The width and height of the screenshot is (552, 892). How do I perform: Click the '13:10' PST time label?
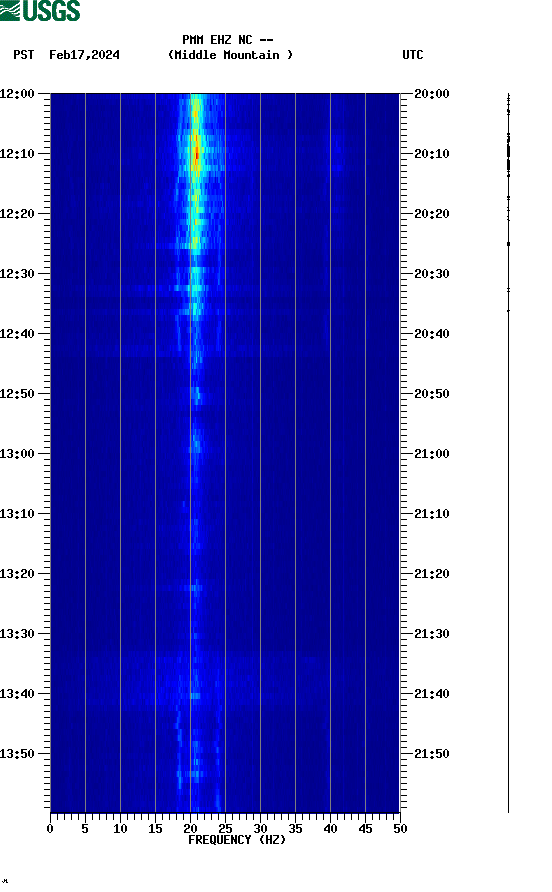(x=17, y=514)
